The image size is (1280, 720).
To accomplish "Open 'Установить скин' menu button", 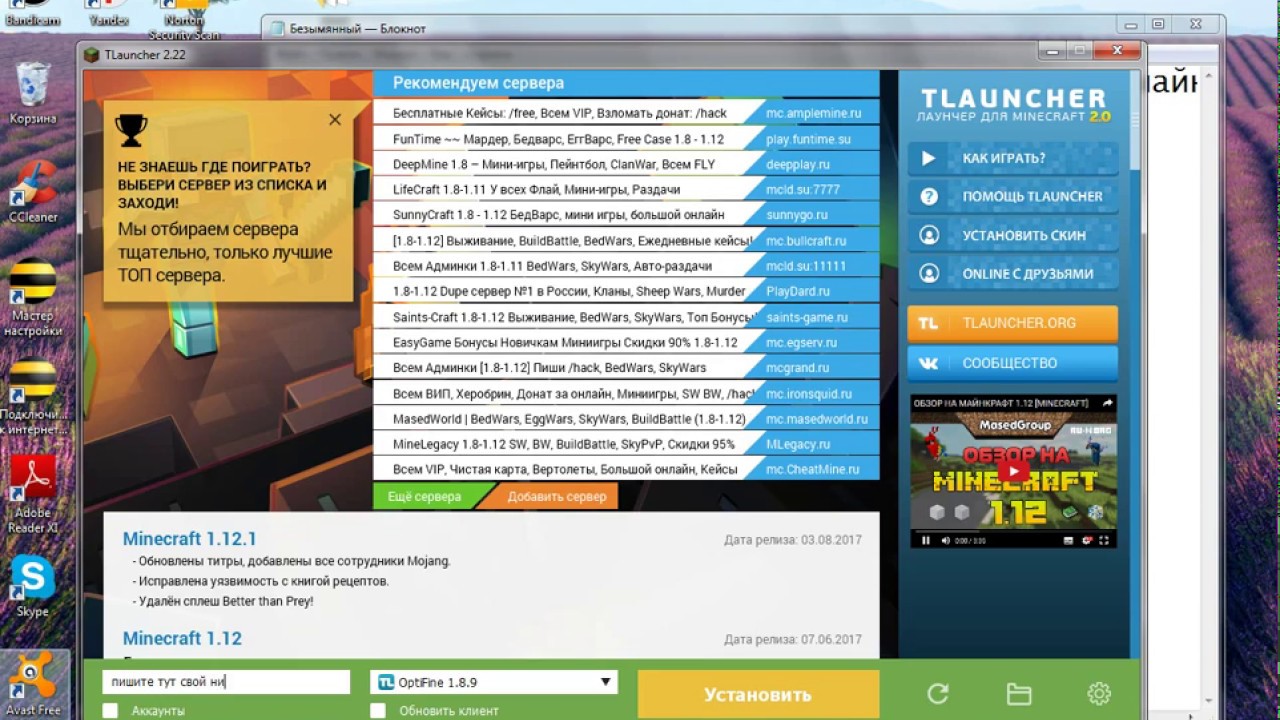I will point(1013,235).
